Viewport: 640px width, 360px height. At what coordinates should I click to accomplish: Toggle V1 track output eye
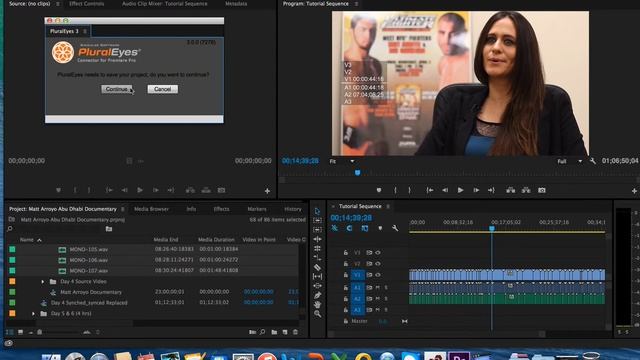point(378,275)
